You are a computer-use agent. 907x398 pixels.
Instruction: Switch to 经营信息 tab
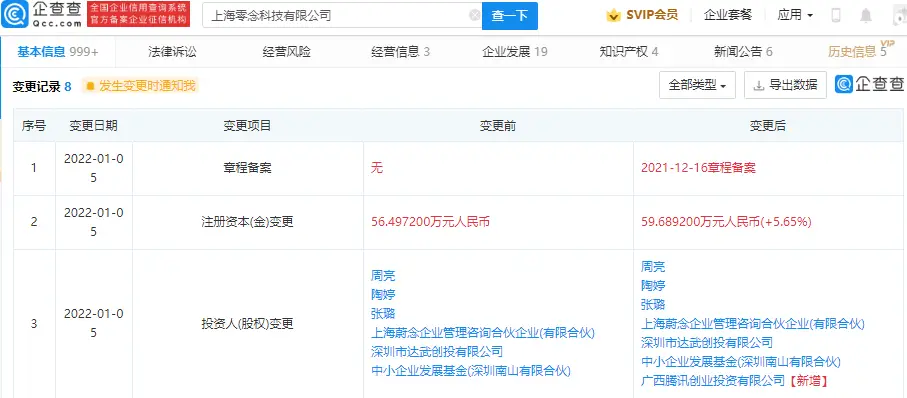(x=400, y=52)
